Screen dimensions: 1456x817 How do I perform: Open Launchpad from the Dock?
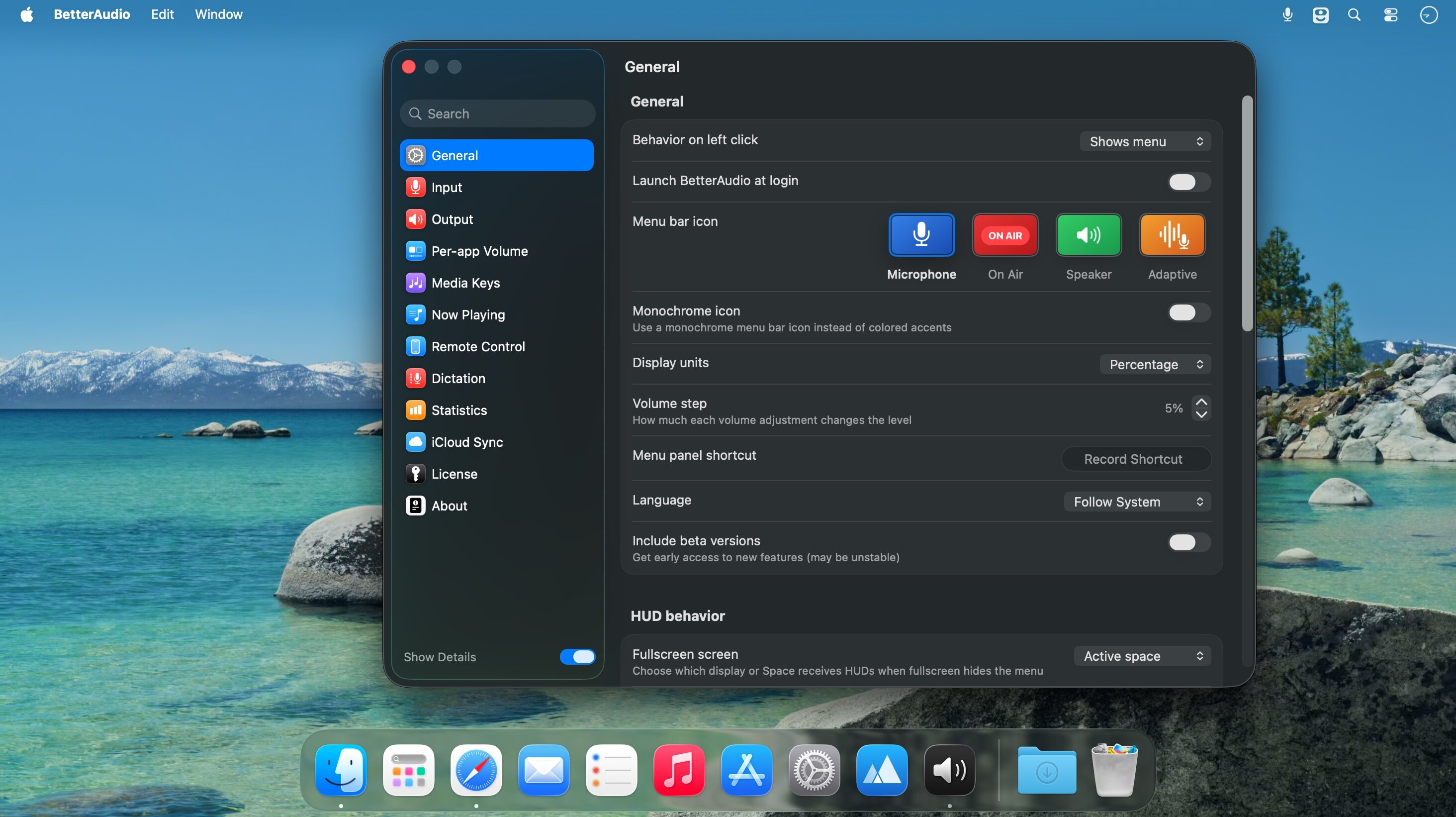tap(409, 770)
